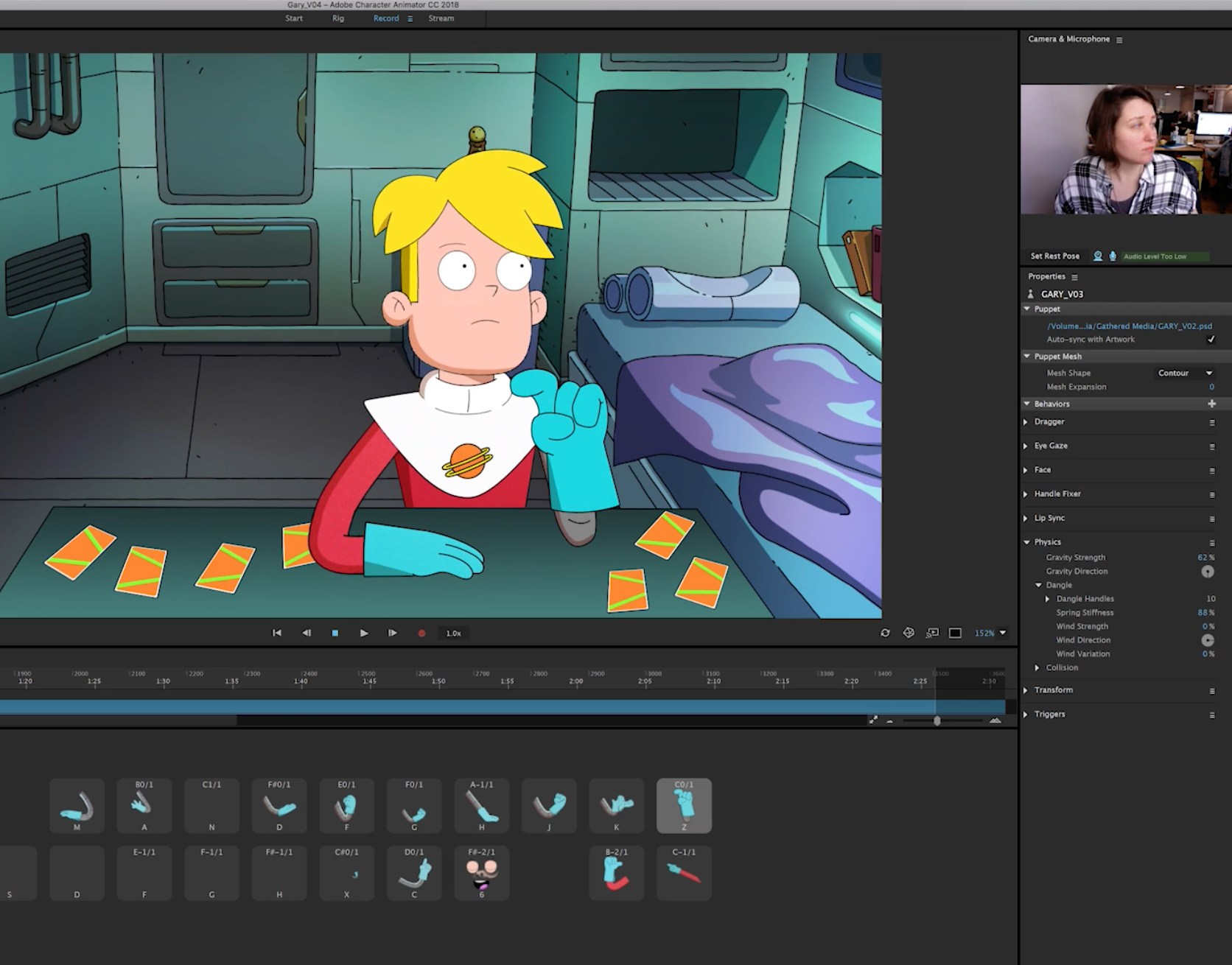This screenshot has height=965, width=1232.
Task: Open the Physics behavior menu icon
Action: click(1211, 543)
